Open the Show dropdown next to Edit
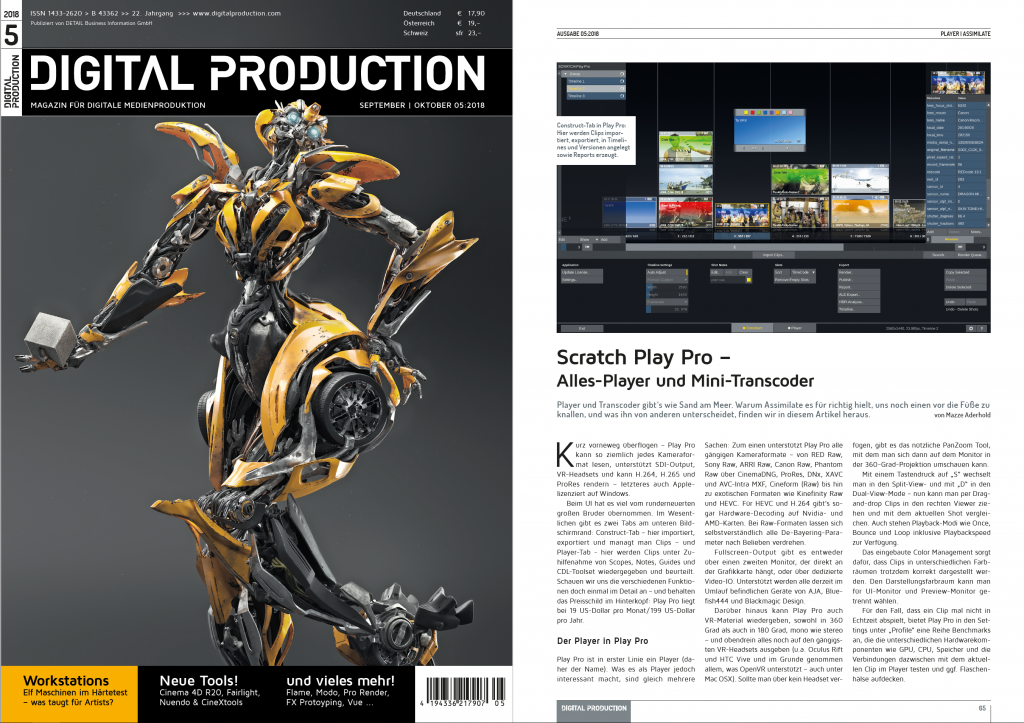The width and height of the screenshot is (1024, 723). click(x=588, y=240)
